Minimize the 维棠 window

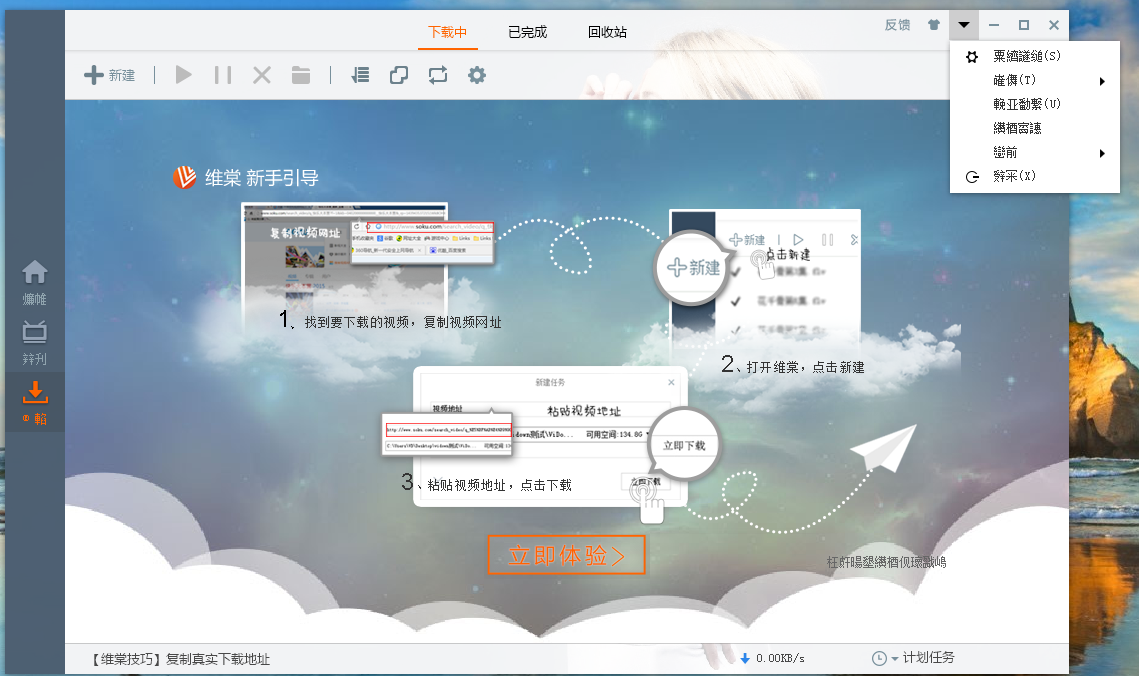[994, 25]
